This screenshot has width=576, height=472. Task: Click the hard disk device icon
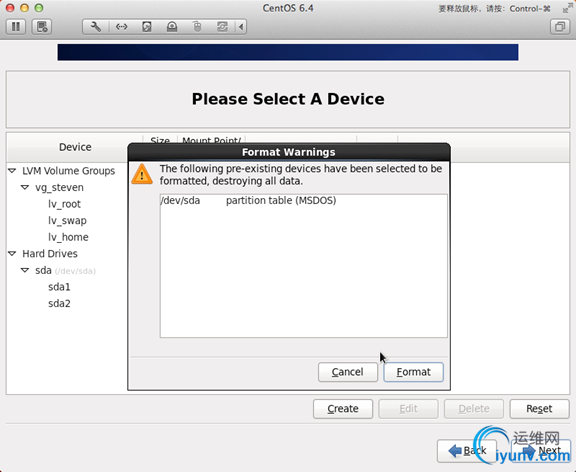(x=147, y=27)
